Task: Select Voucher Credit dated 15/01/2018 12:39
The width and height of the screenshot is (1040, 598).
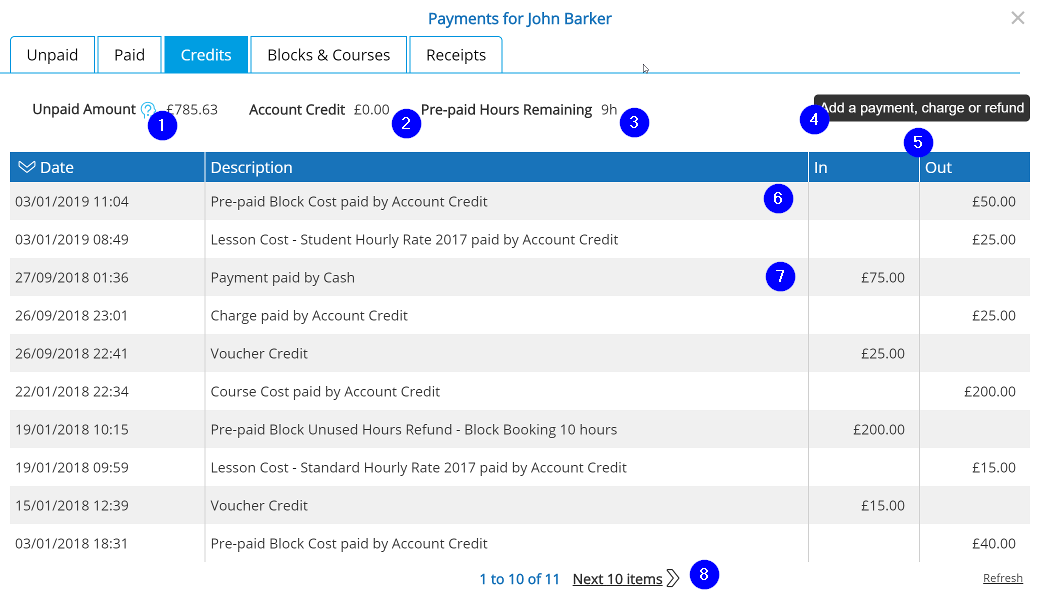Action: [520, 505]
